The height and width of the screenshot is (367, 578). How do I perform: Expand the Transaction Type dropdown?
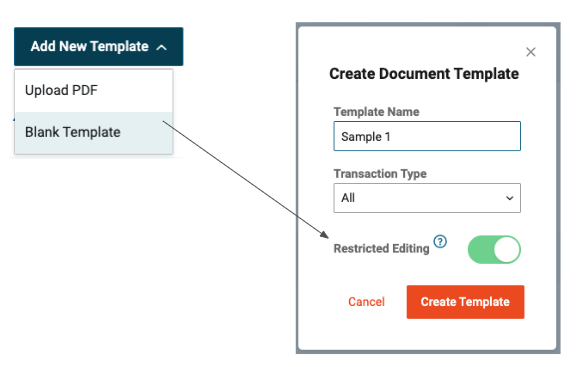[427, 198]
